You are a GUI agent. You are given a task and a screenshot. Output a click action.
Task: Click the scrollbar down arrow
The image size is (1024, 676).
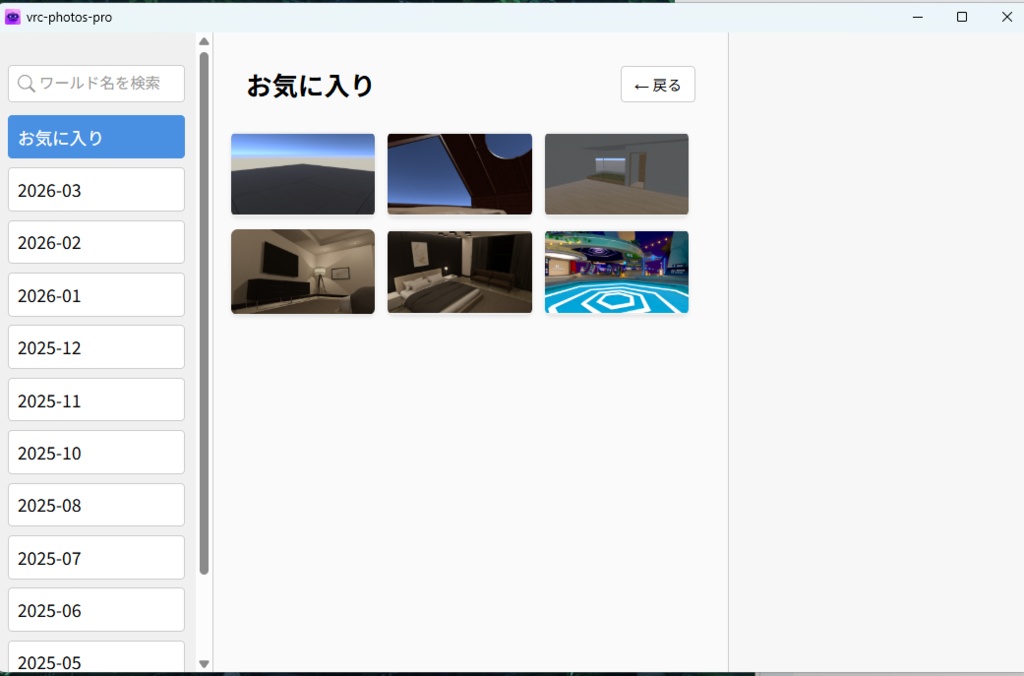pyautogui.click(x=203, y=663)
